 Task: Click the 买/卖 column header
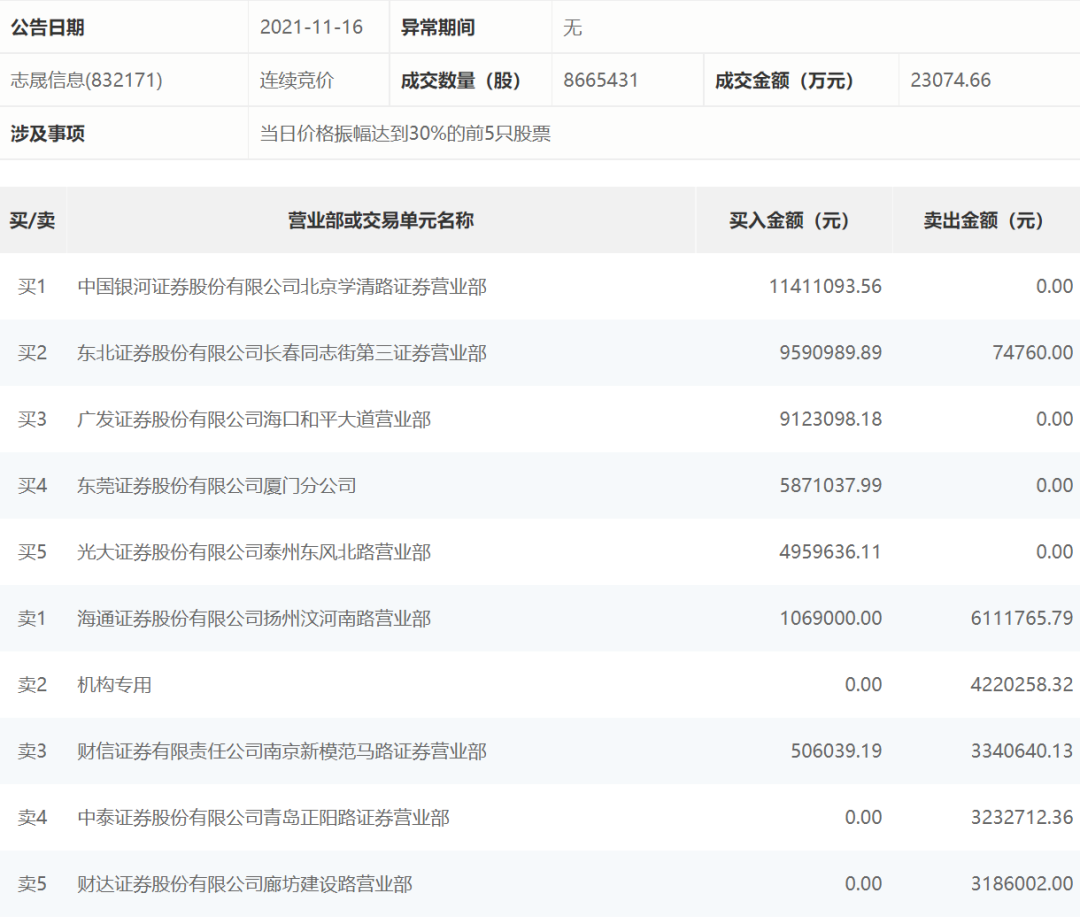coord(32,220)
